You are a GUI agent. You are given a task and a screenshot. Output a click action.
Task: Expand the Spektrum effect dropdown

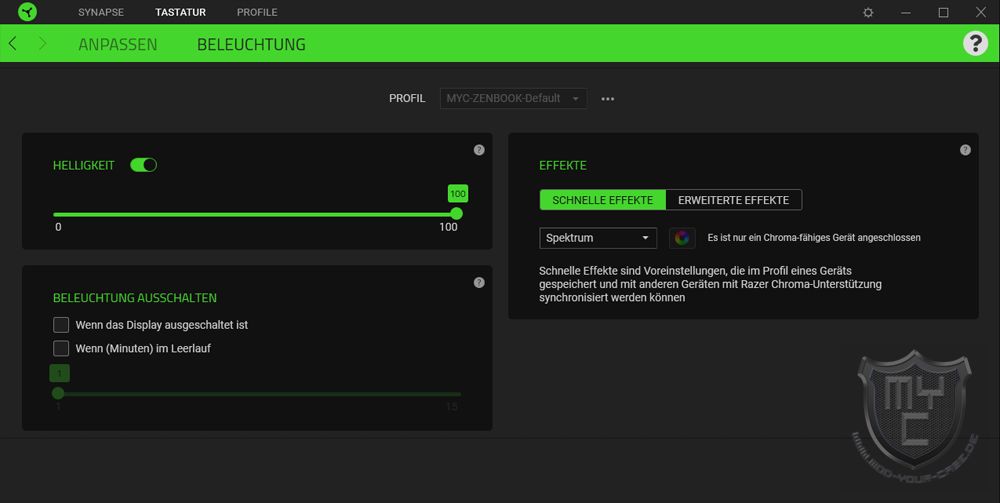click(x=597, y=238)
